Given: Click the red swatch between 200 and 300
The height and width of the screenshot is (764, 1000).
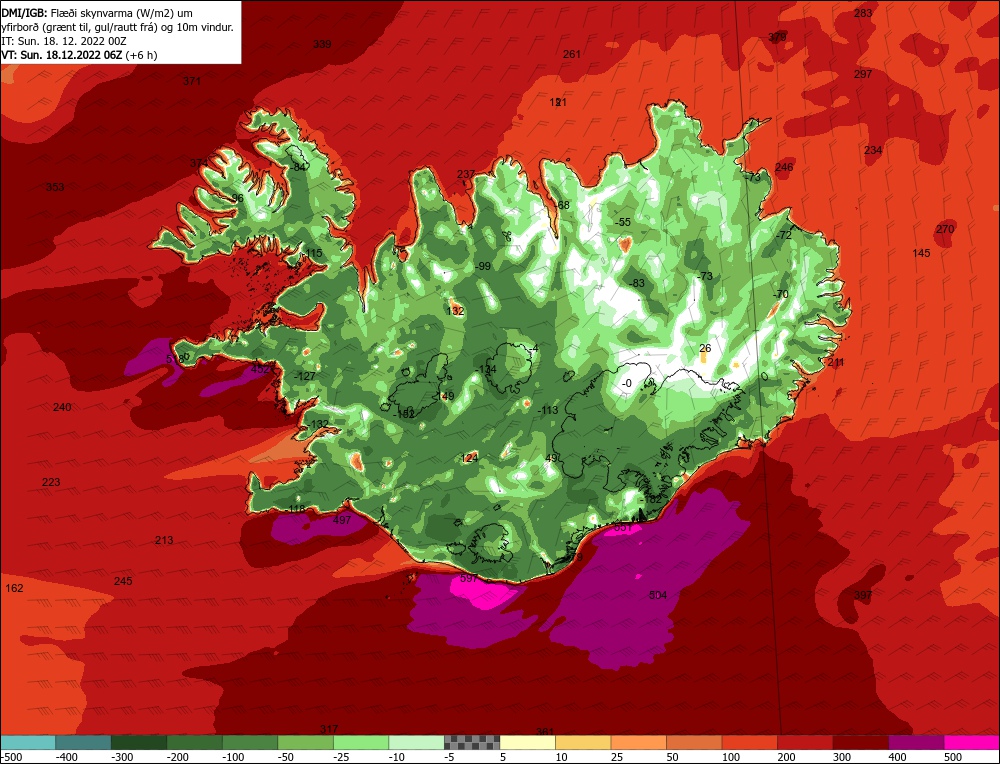Looking at the screenshot, I should 805,742.
